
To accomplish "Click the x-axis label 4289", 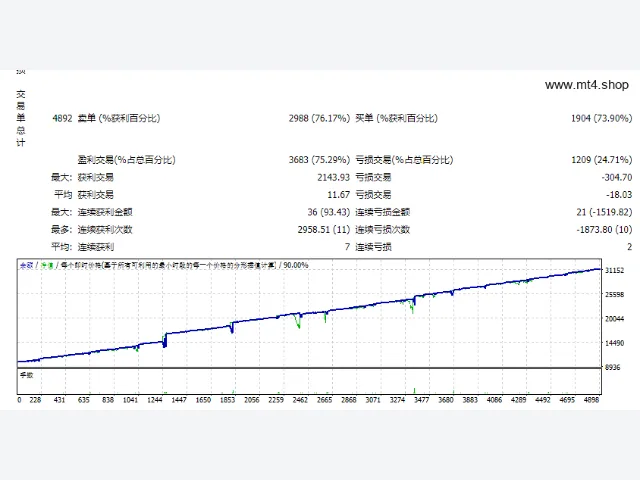I will tap(518, 400).
